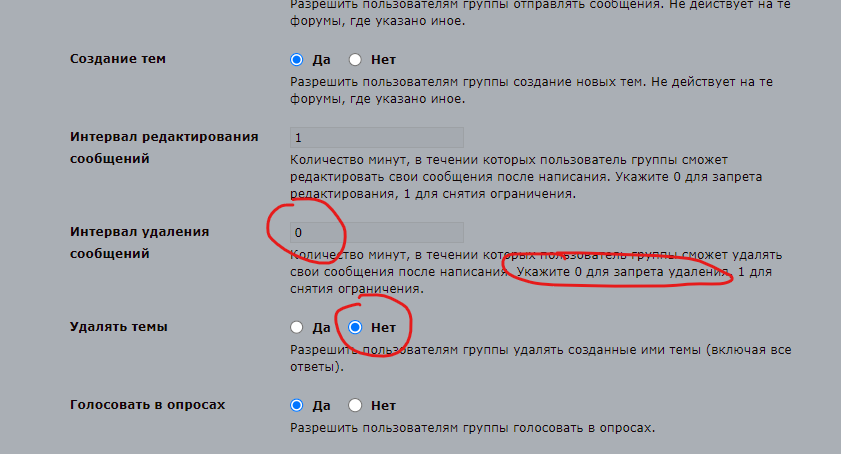The width and height of the screenshot is (841, 454).
Task: Click description 'Разрешить пользователям группы создание новых тем'
Action: (532, 90)
